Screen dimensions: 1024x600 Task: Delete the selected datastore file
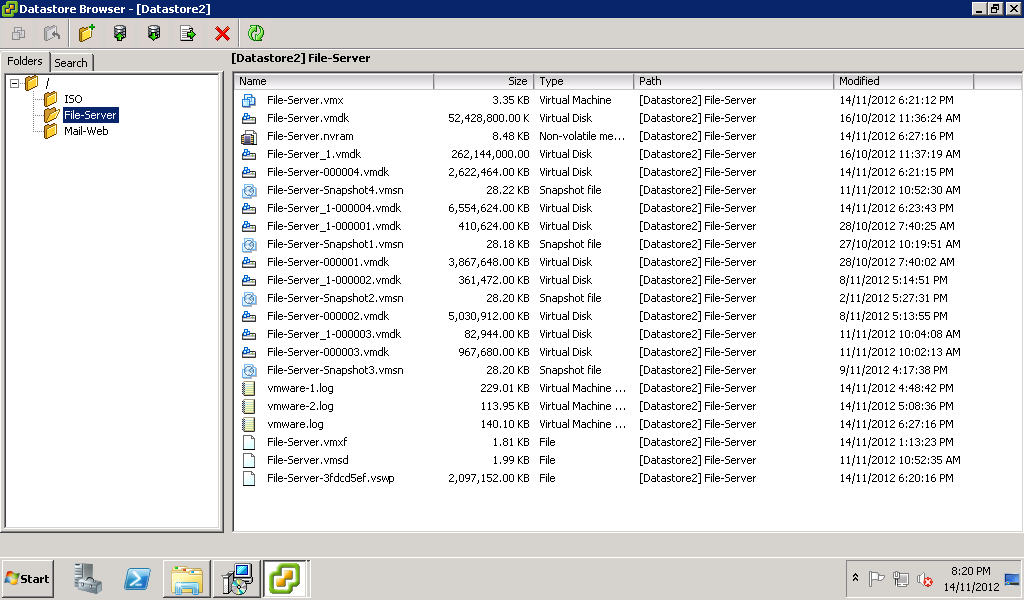pos(222,33)
